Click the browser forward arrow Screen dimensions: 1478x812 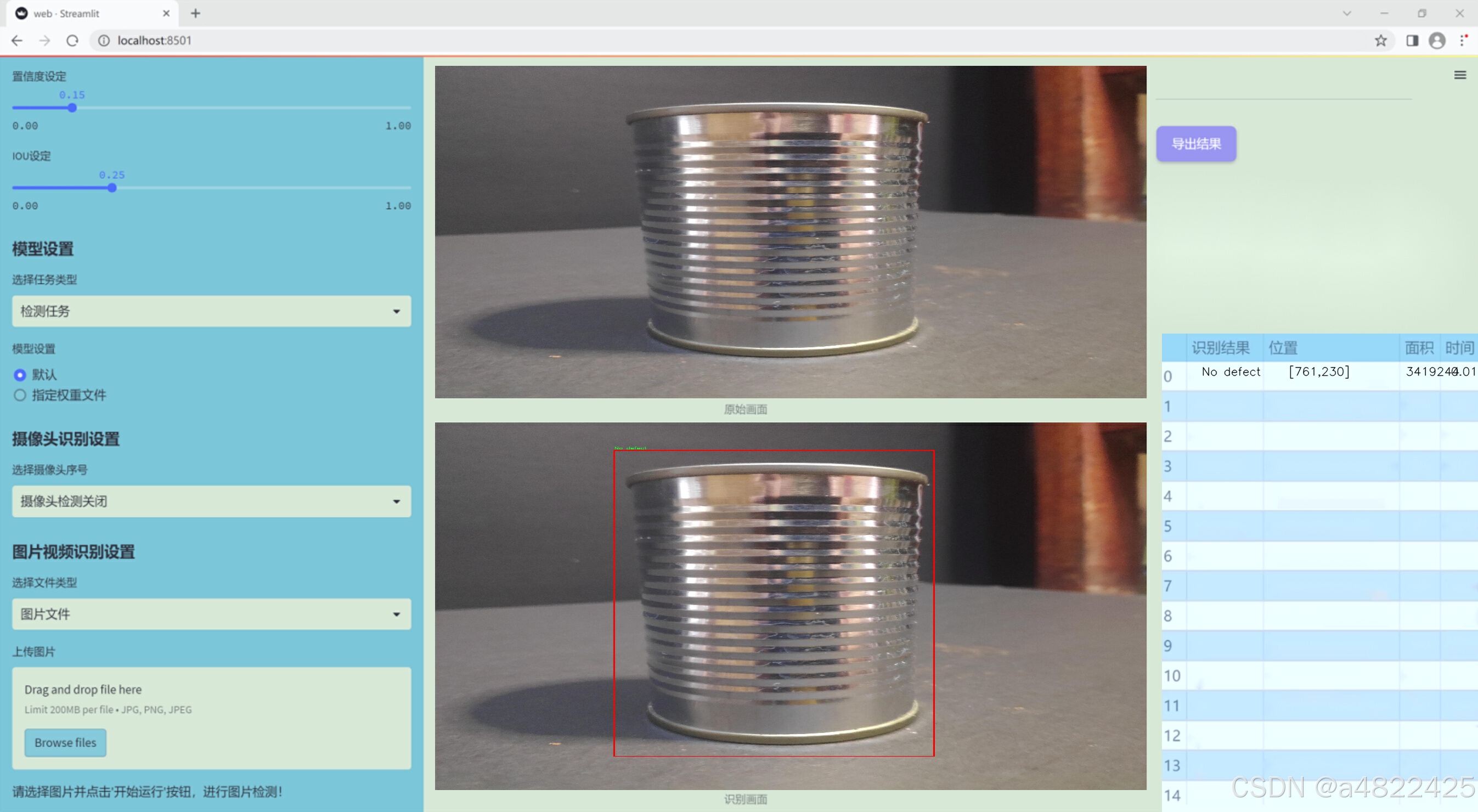[x=44, y=40]
